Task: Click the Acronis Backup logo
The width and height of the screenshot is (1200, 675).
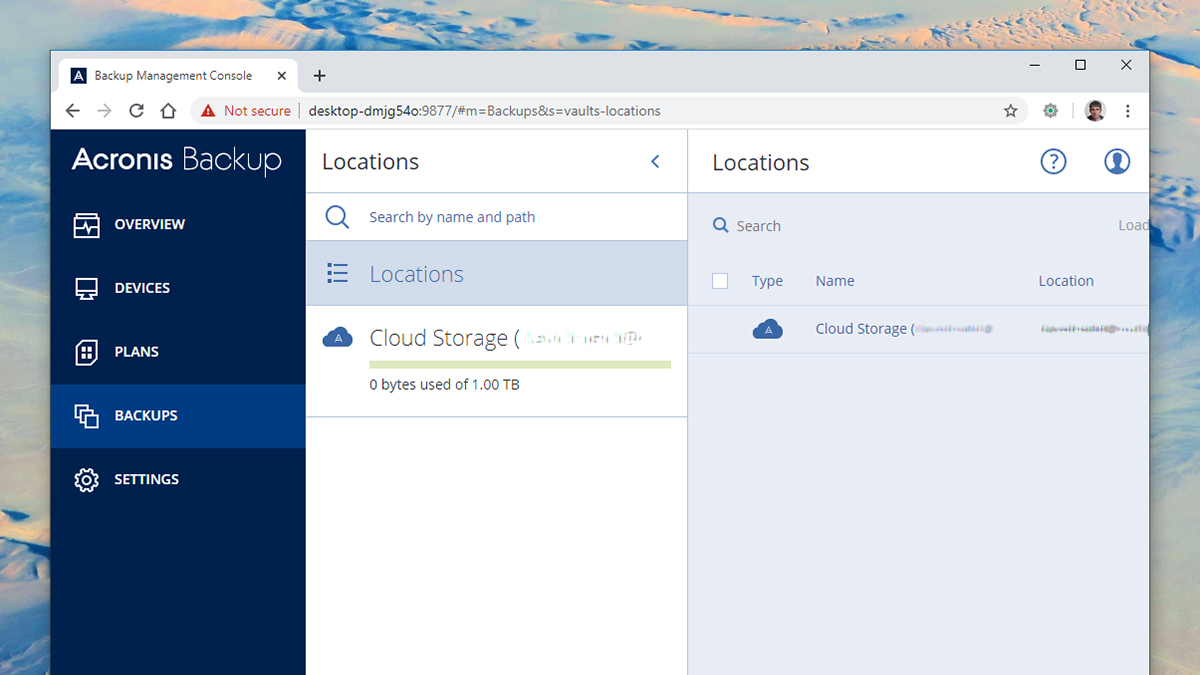Action: (177, 161)
